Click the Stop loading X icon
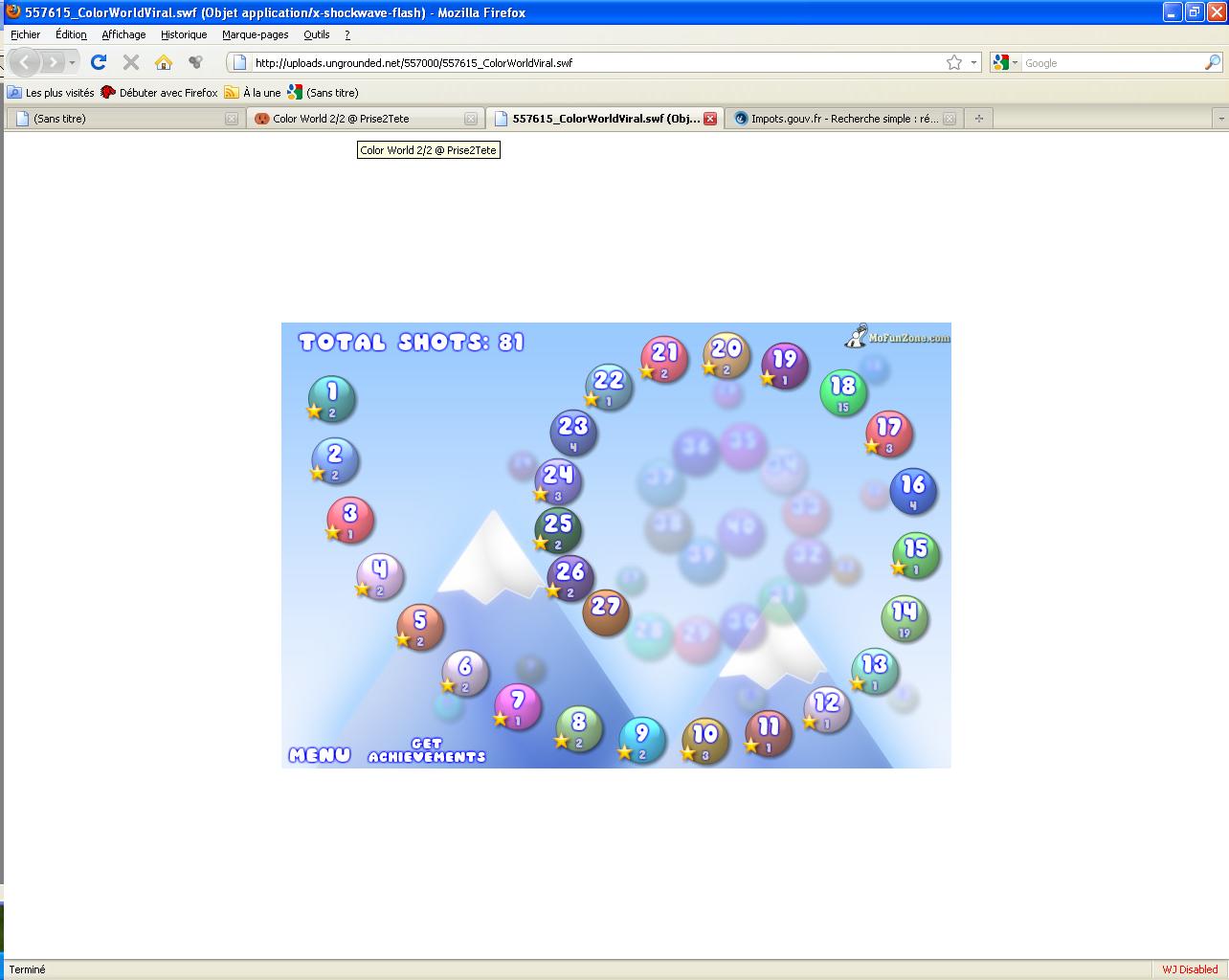Image resolution: width=1229 pixels, height=980 pixels. (x=131, y=62)
